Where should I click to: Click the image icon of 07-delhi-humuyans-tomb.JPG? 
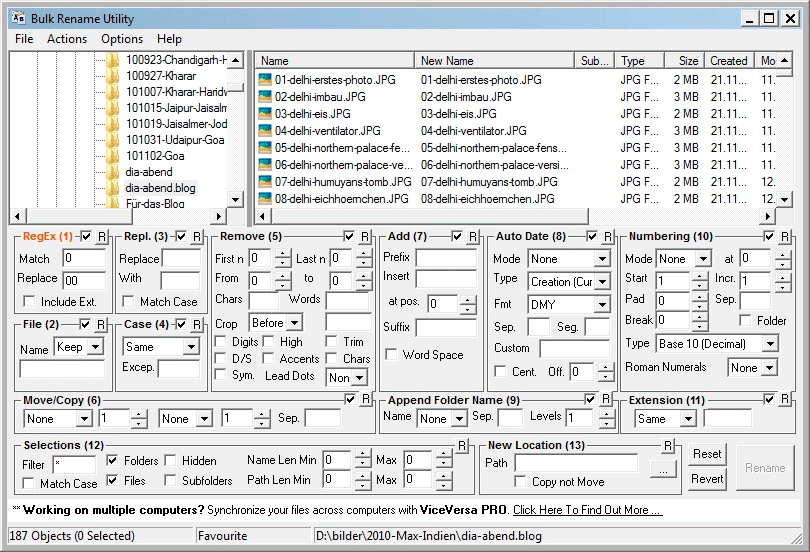265,182
